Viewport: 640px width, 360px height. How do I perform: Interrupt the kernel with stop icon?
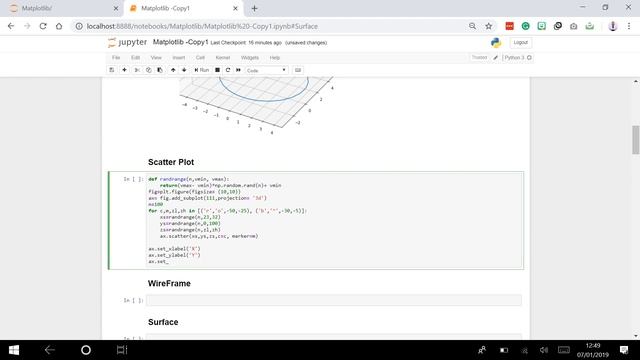(218, 70)
